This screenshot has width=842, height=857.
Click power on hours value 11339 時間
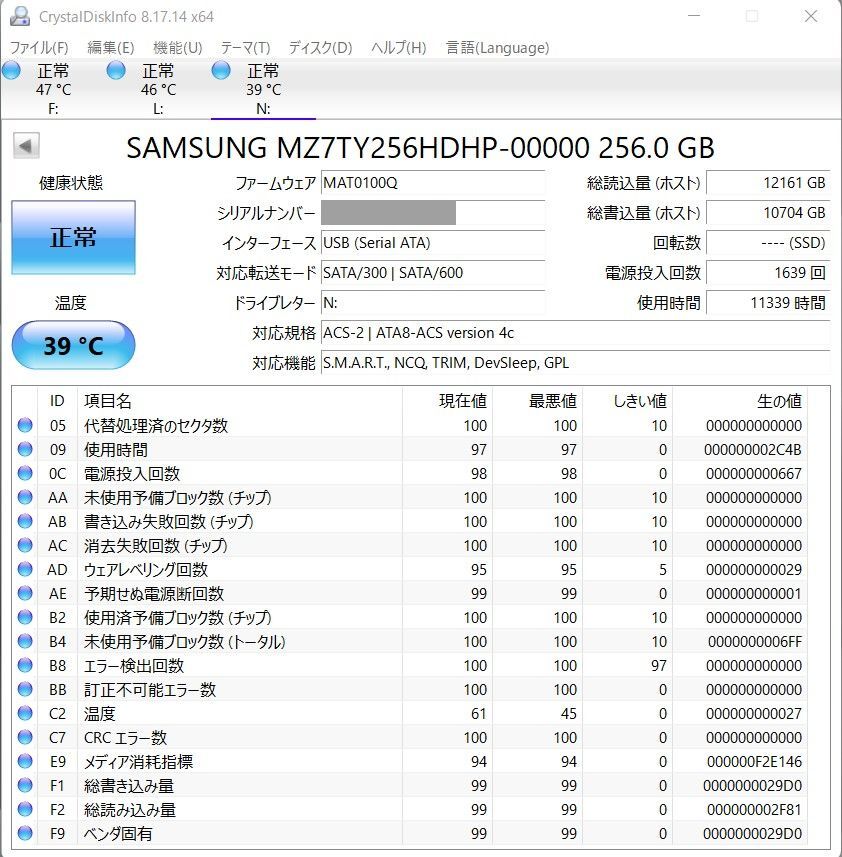coord(768,303)
